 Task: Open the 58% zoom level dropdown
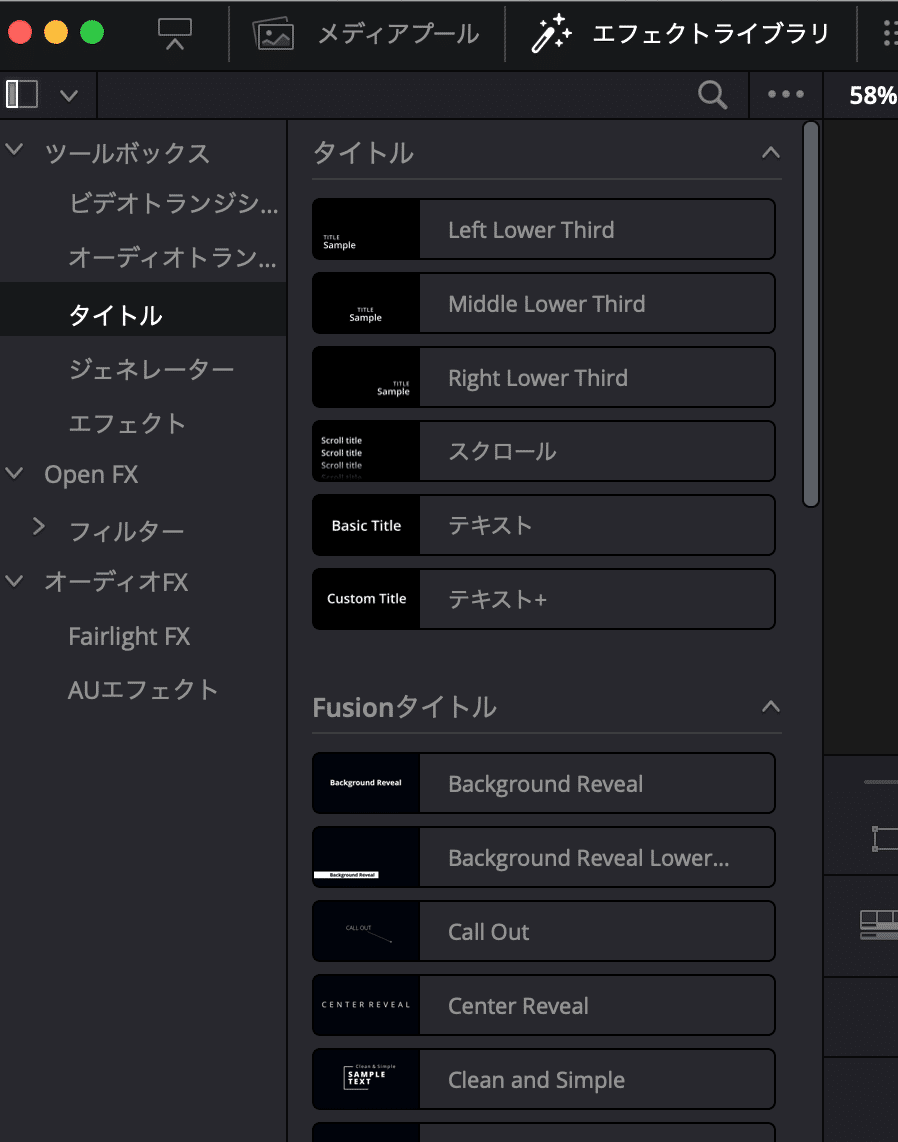click(x=873, y=95)
